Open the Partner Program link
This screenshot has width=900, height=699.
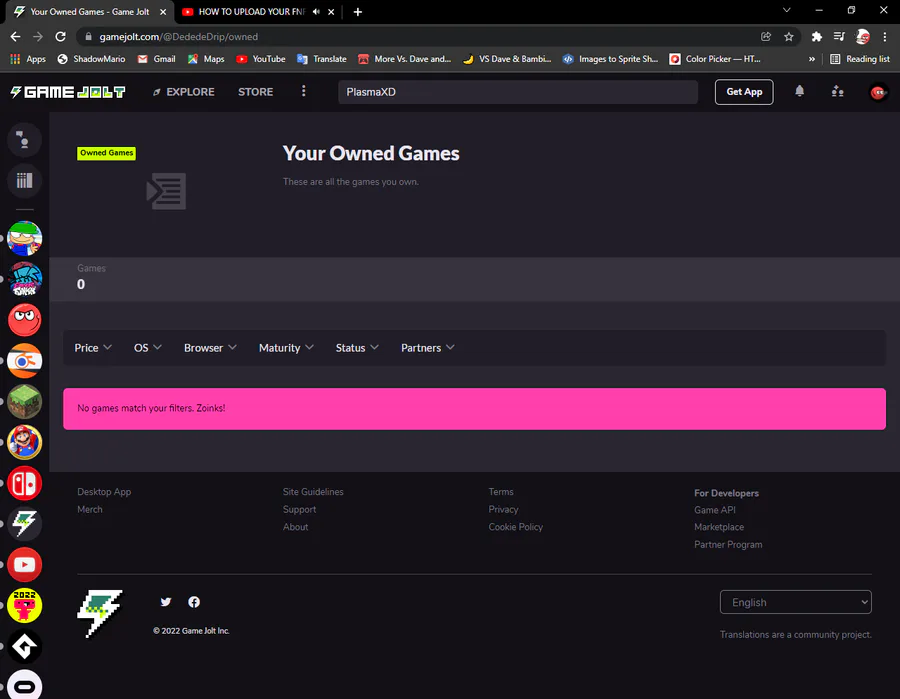(728, 545)
